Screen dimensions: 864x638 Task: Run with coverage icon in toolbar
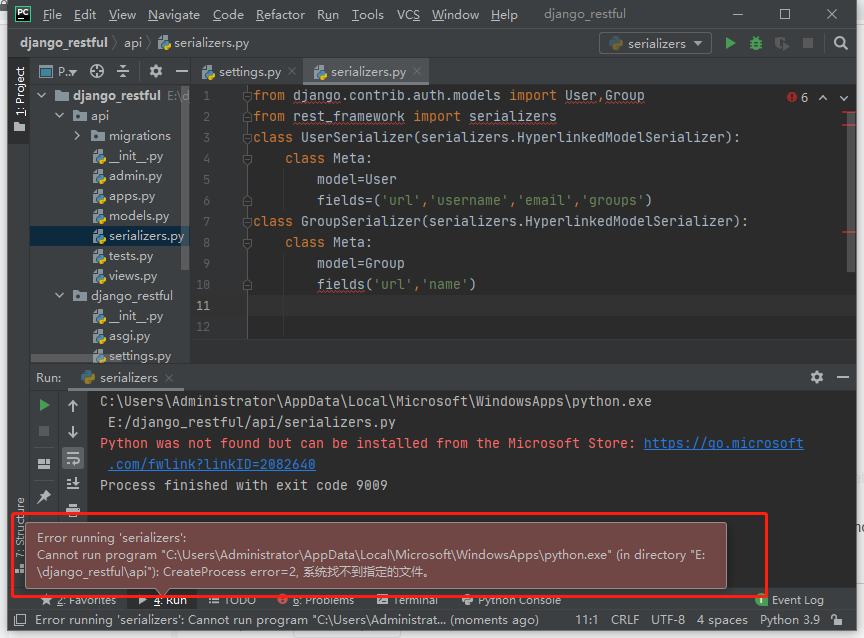point(781,43)
